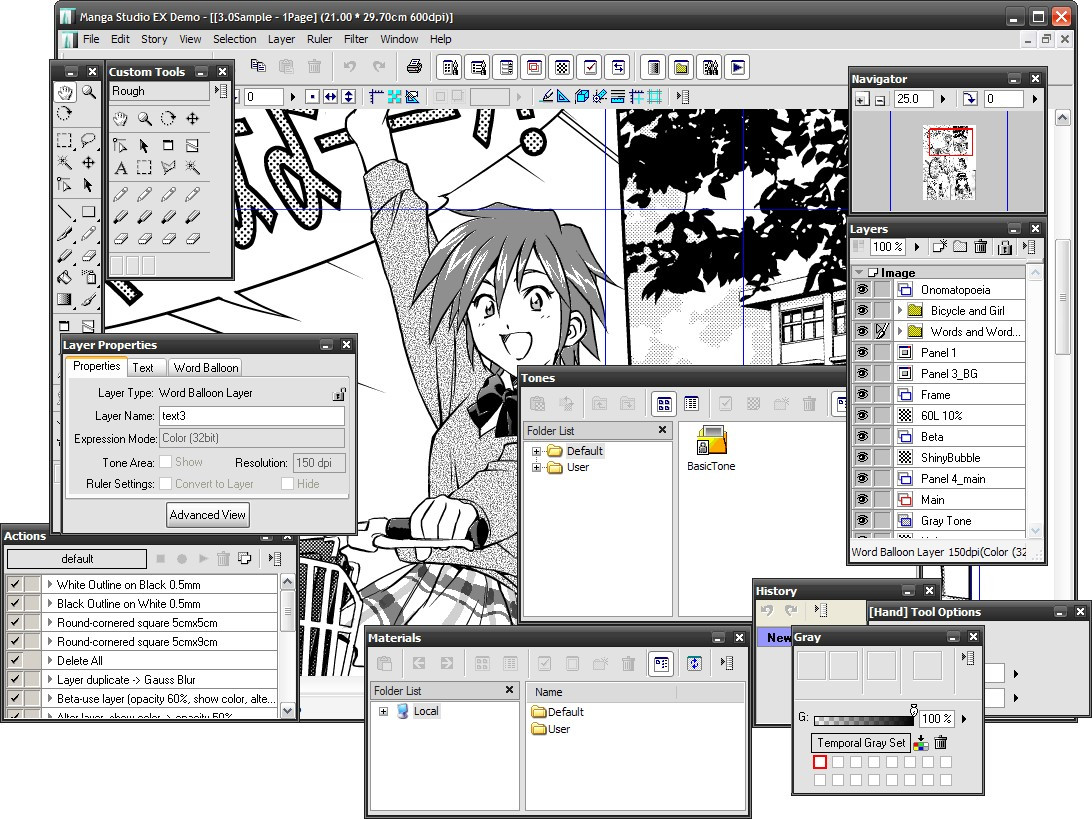Select the Hand tool in Tools palette

point(65,92)
